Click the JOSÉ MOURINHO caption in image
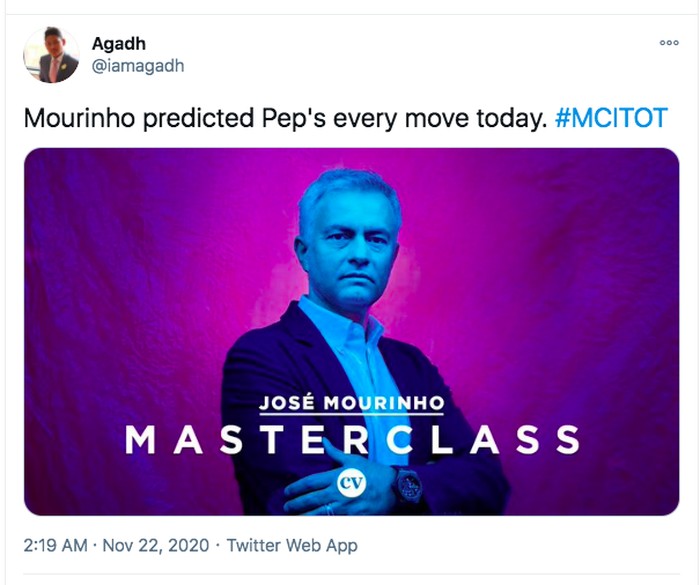 352,403
